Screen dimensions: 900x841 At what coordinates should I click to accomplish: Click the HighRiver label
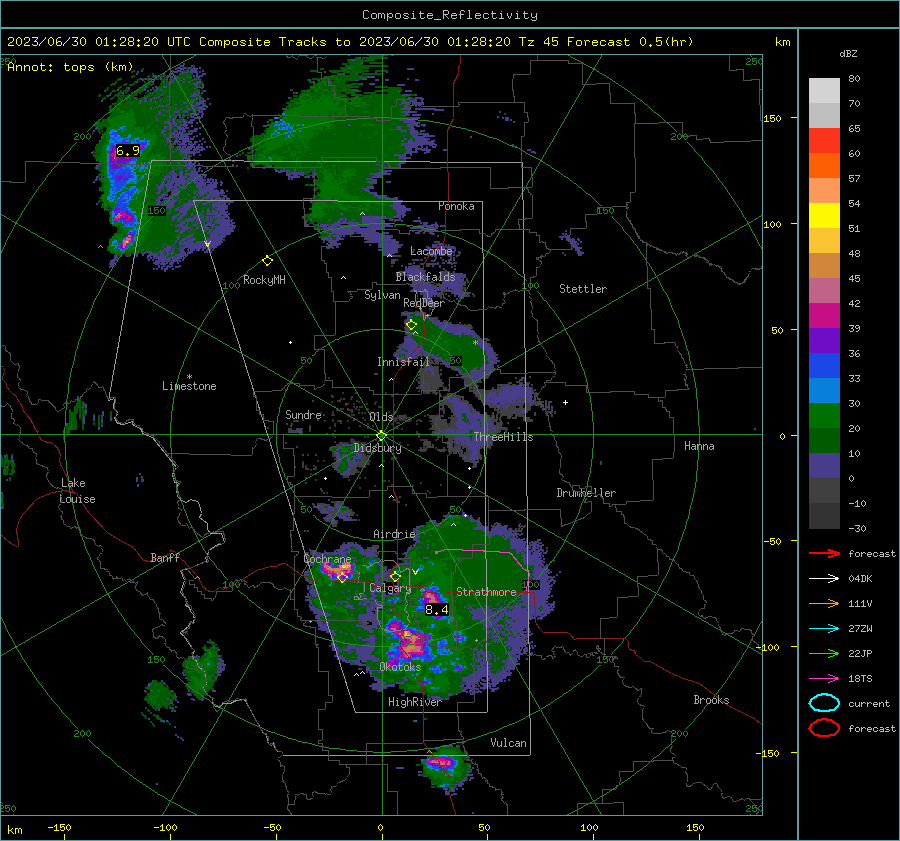tap(414, 702)
